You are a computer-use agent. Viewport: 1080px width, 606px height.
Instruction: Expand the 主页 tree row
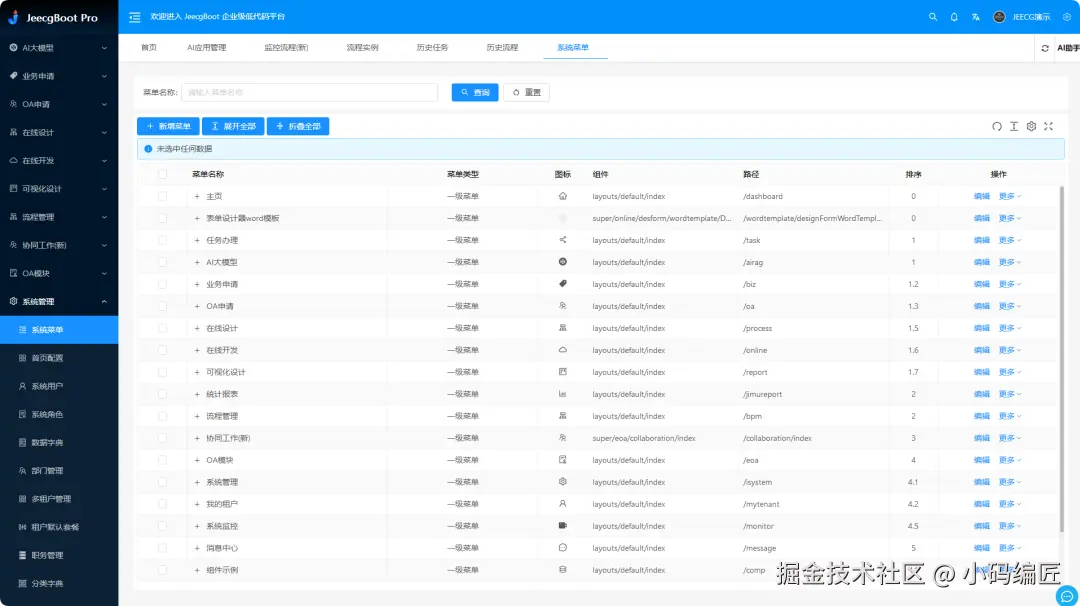coord(197,196)
